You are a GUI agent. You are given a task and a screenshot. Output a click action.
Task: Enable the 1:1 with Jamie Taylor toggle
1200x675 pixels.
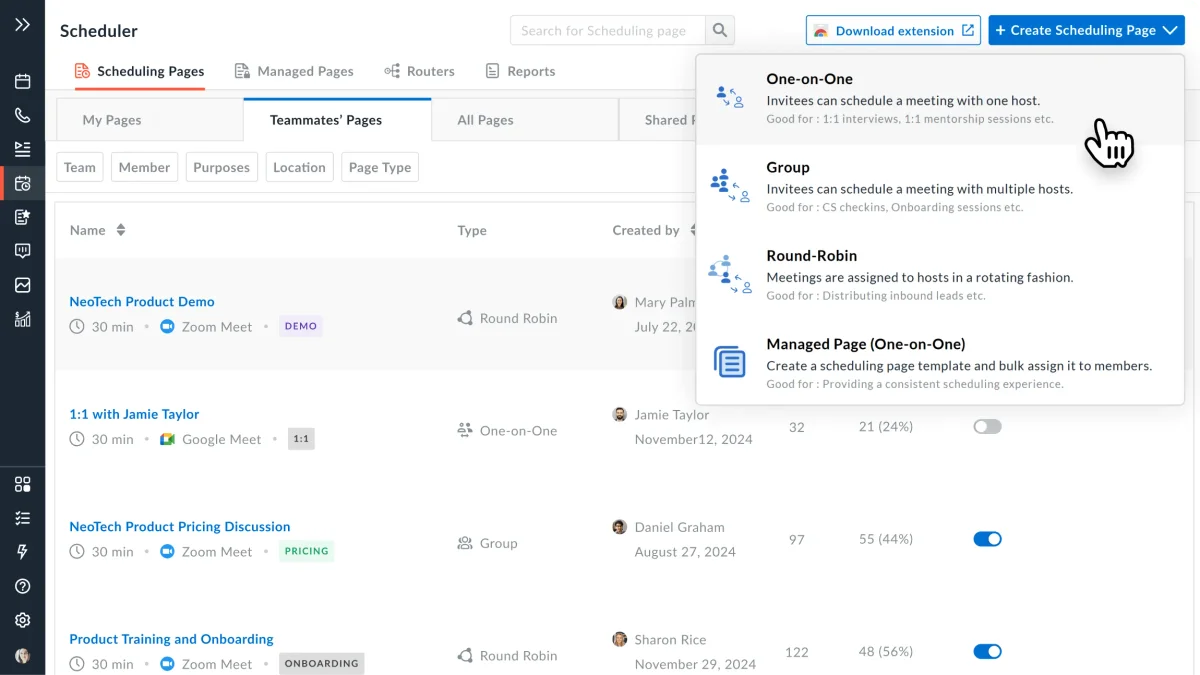(987, 427)
